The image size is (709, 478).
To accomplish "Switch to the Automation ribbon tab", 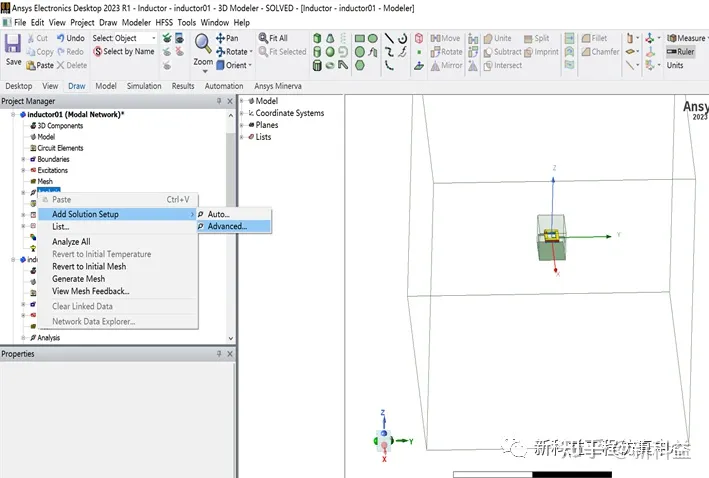I will click(x=224, y=86).
